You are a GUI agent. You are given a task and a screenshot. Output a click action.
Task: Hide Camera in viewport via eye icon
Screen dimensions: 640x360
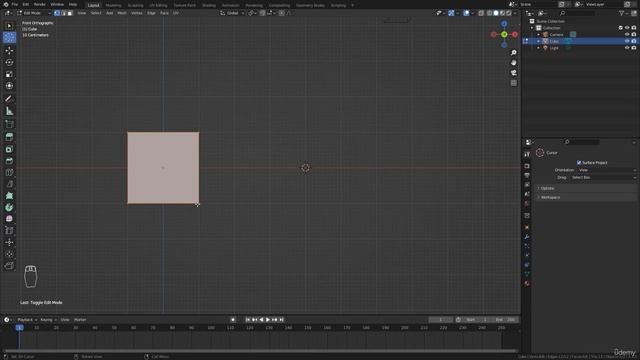coord(627,35)
